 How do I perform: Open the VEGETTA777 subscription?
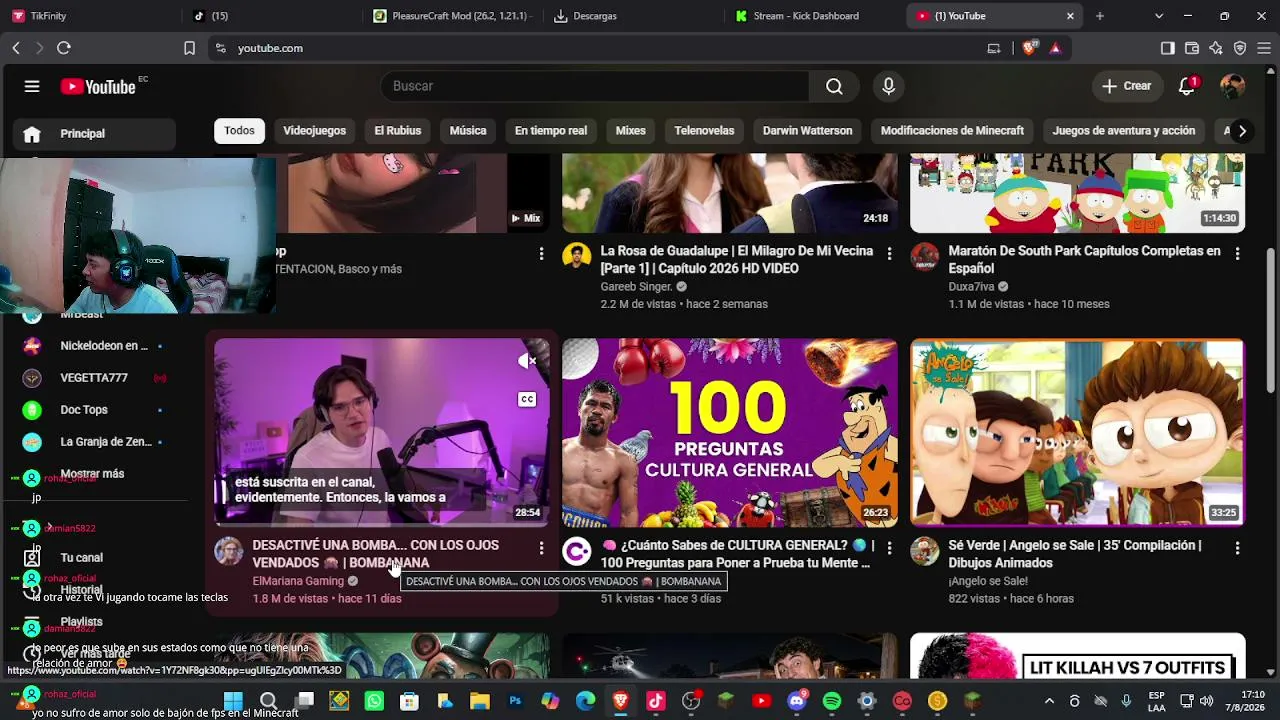pos(94,378)
